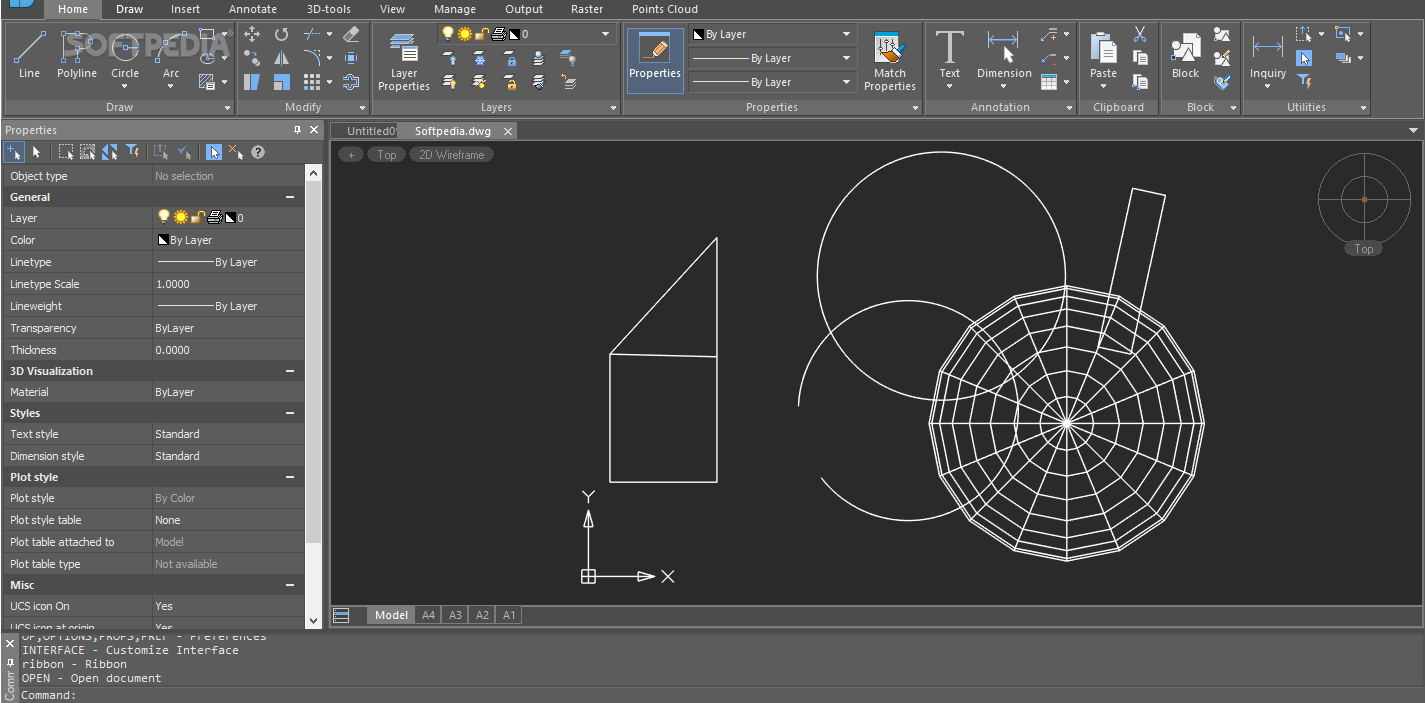Toggle the Properties palette button in ribbon
1426x703 pixels.
pyautogui.click(x=655, y=60)
